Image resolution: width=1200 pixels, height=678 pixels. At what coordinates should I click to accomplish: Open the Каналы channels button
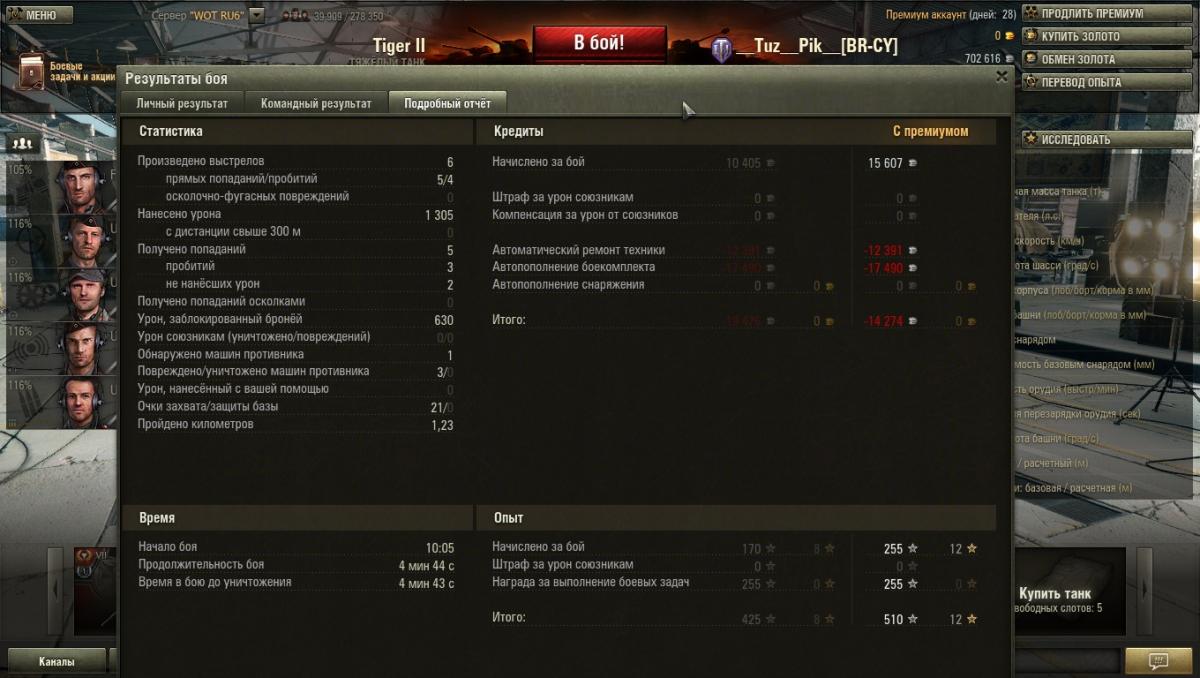[56, 661]
